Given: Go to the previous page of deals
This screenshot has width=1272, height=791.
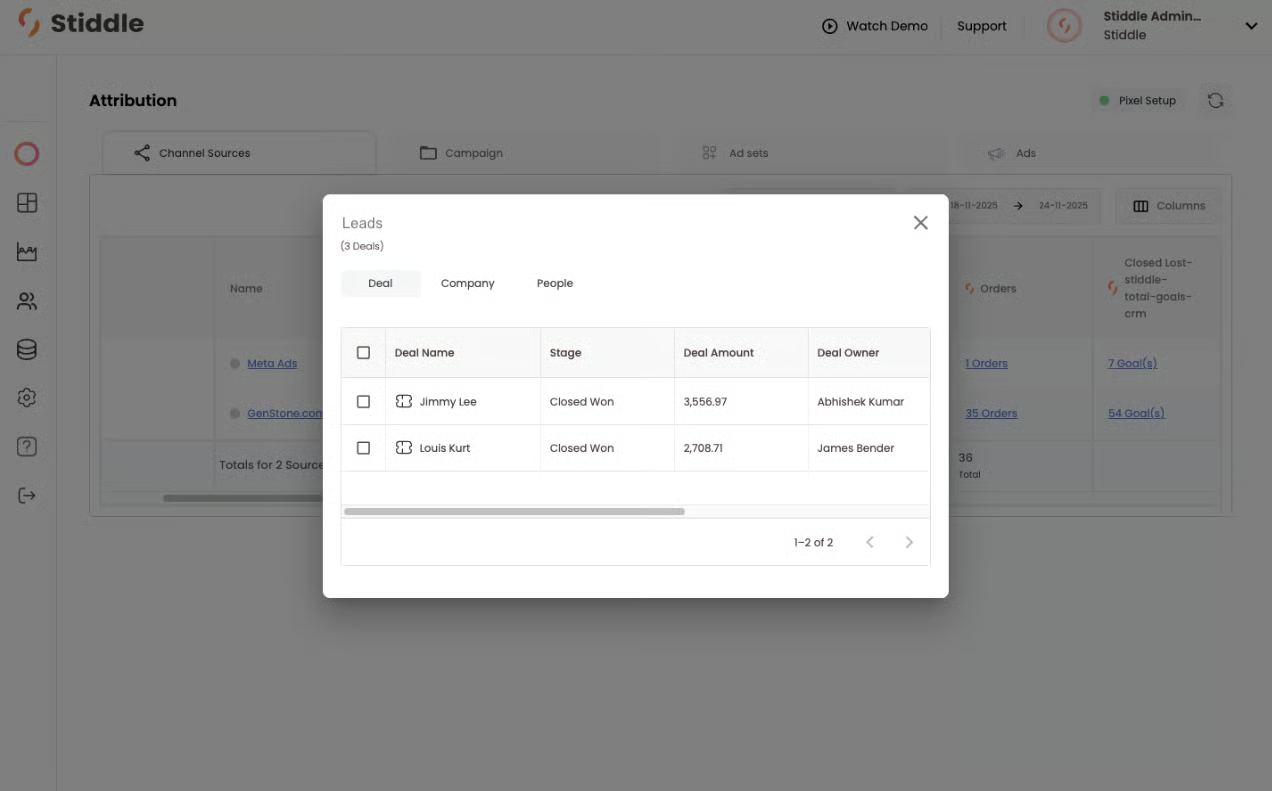Looking at the screenshot, I should tap(870, 542).
